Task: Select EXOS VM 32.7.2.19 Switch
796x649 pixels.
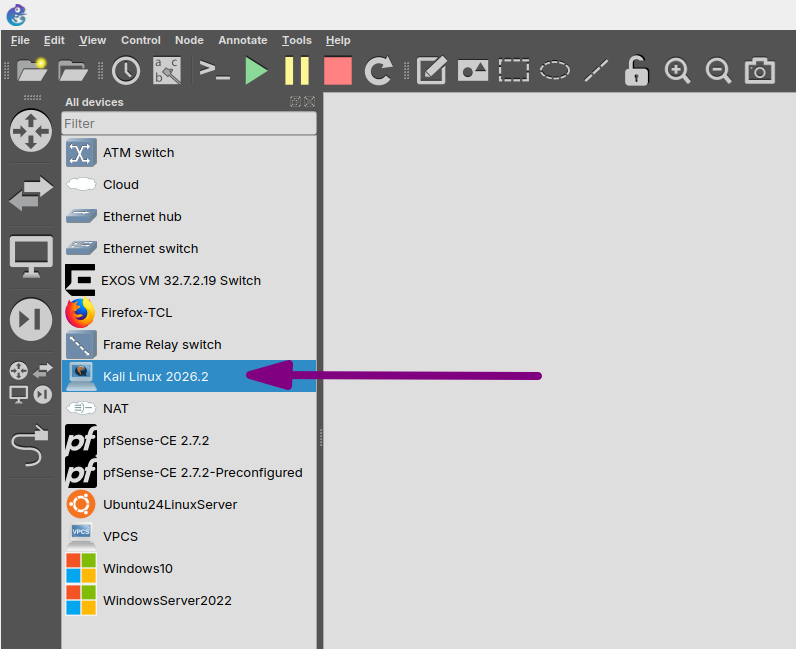Action: [189, 280]
